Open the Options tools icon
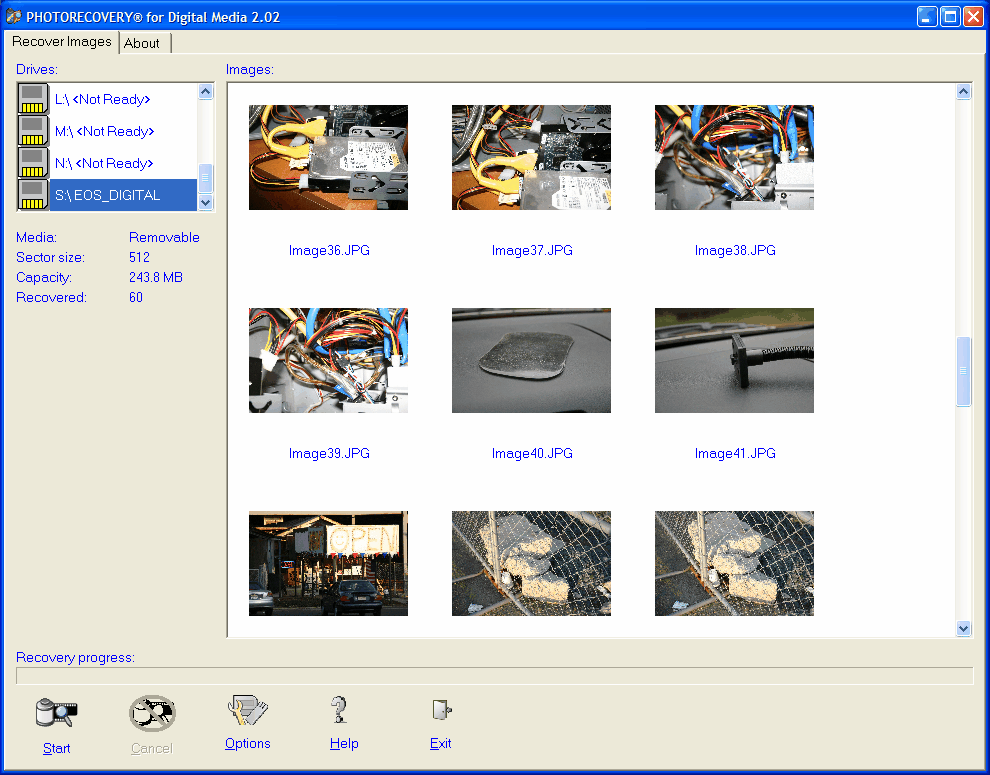Viewport: 990px width, 775px height. [x=247, y=710]
